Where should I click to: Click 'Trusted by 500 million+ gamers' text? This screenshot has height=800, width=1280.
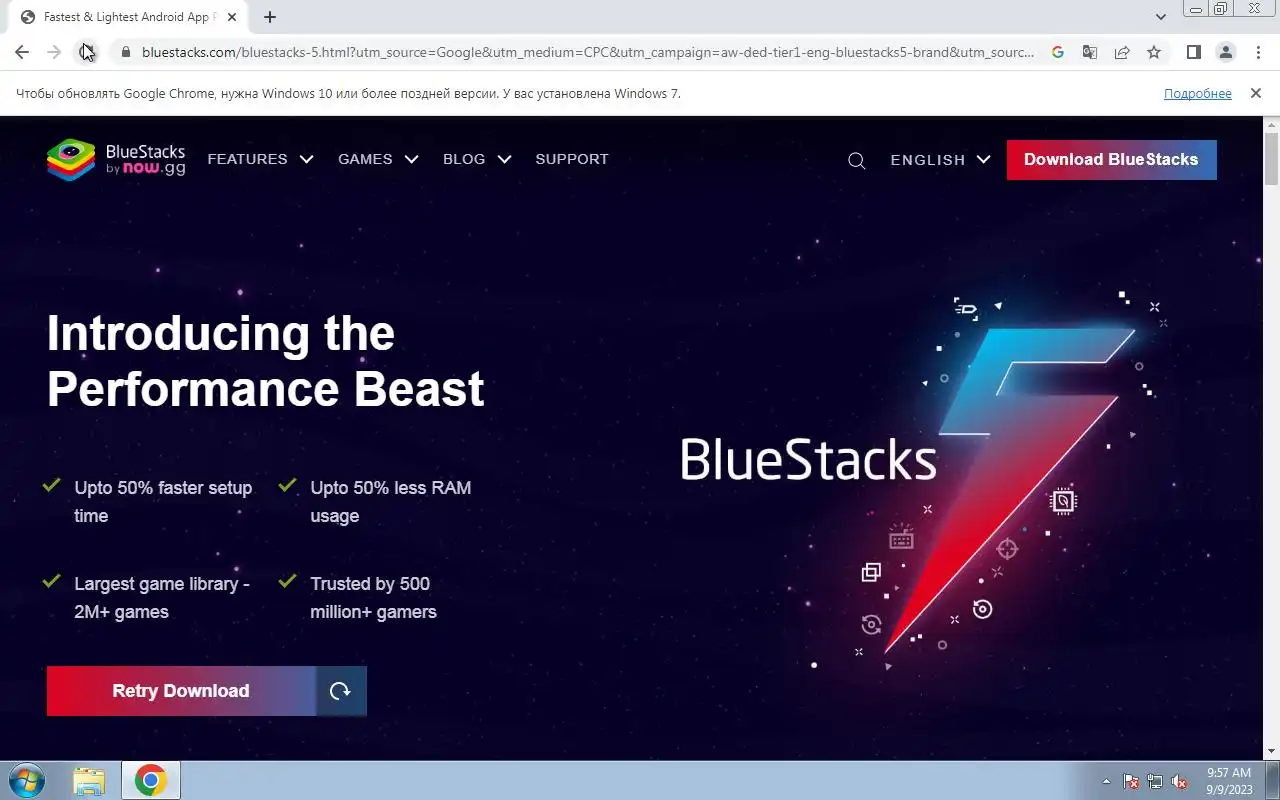tap(373, 598)
